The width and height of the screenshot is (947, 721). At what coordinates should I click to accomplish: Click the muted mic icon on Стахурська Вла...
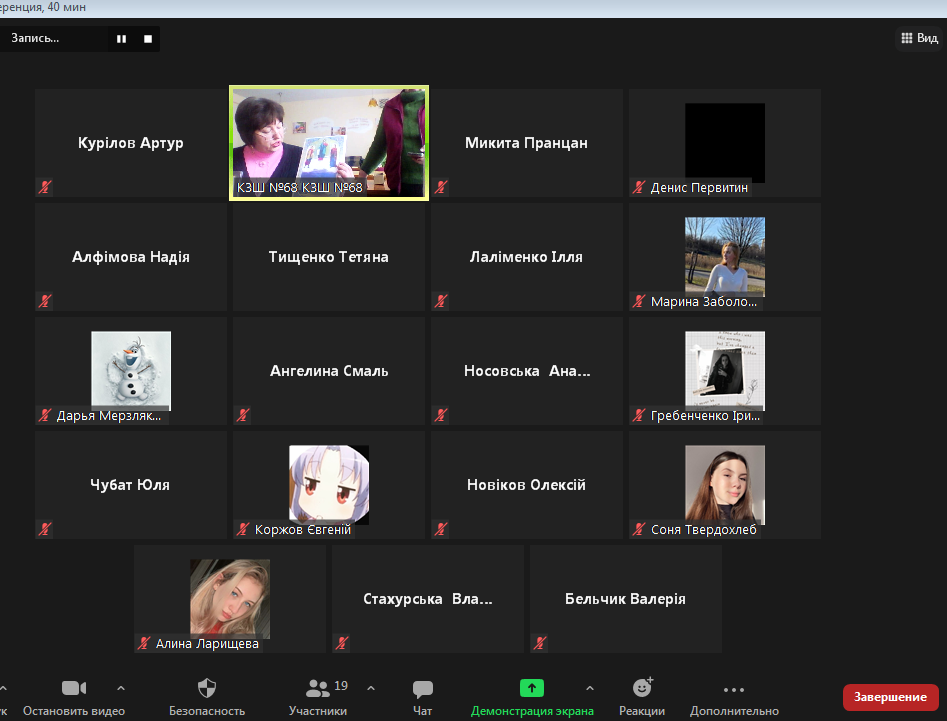tap(342, 643)
